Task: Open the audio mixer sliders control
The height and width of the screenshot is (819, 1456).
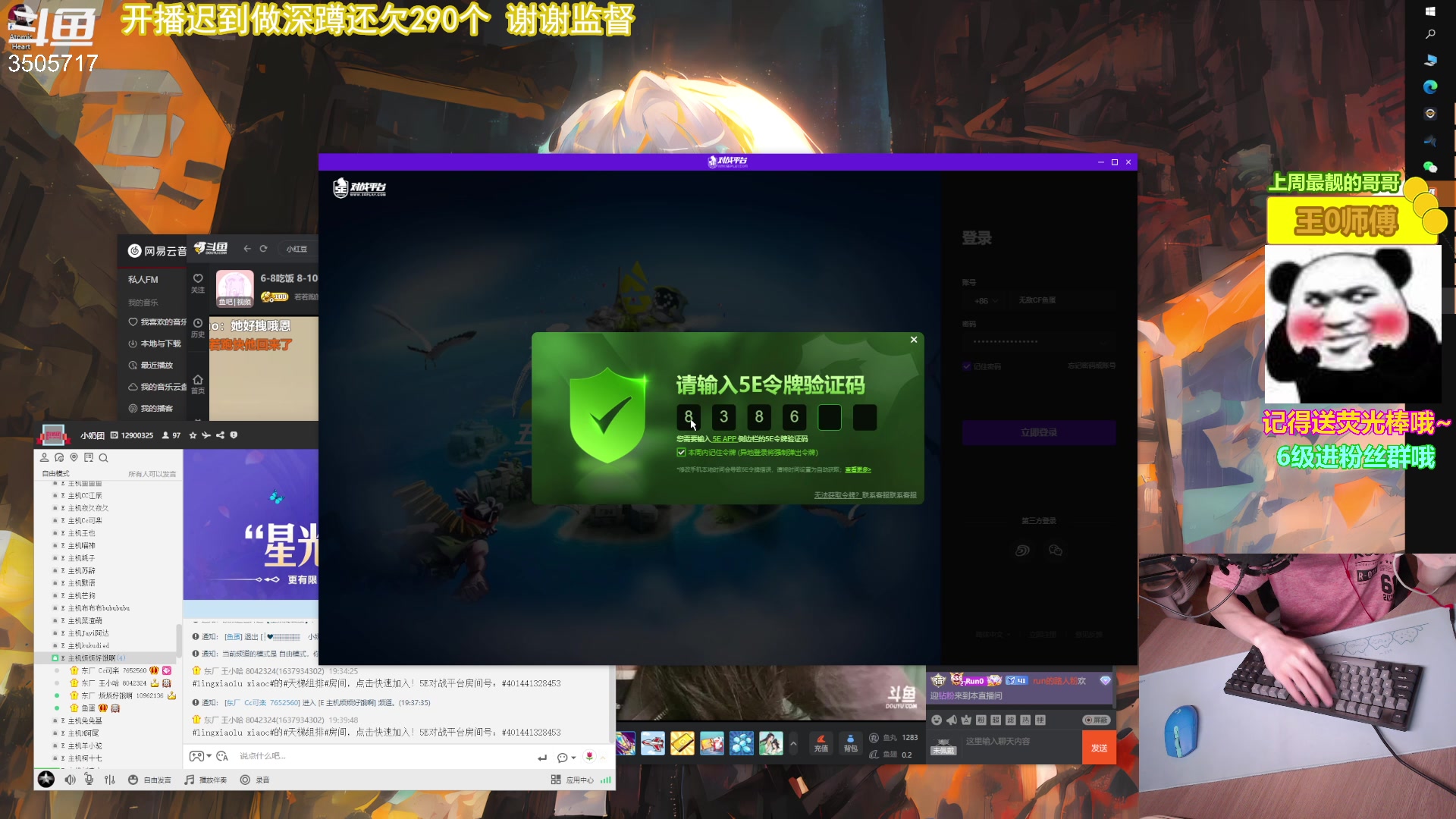Action: pyautogui.click(x=110, y=780)
